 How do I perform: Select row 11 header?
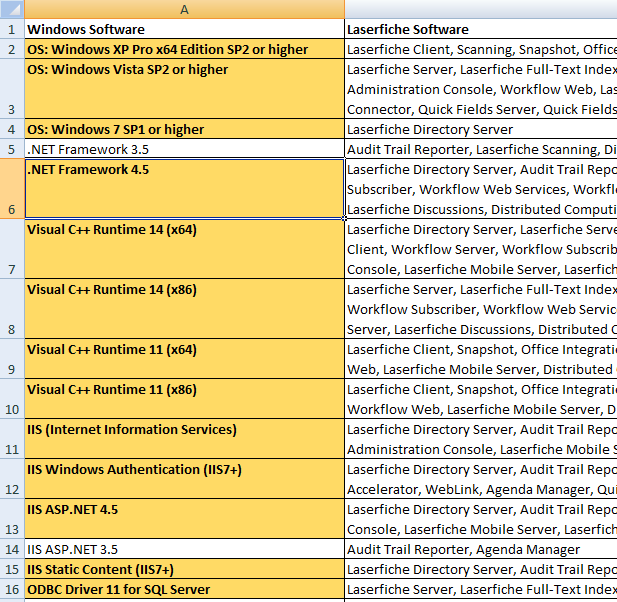click(x=12, y=439)
